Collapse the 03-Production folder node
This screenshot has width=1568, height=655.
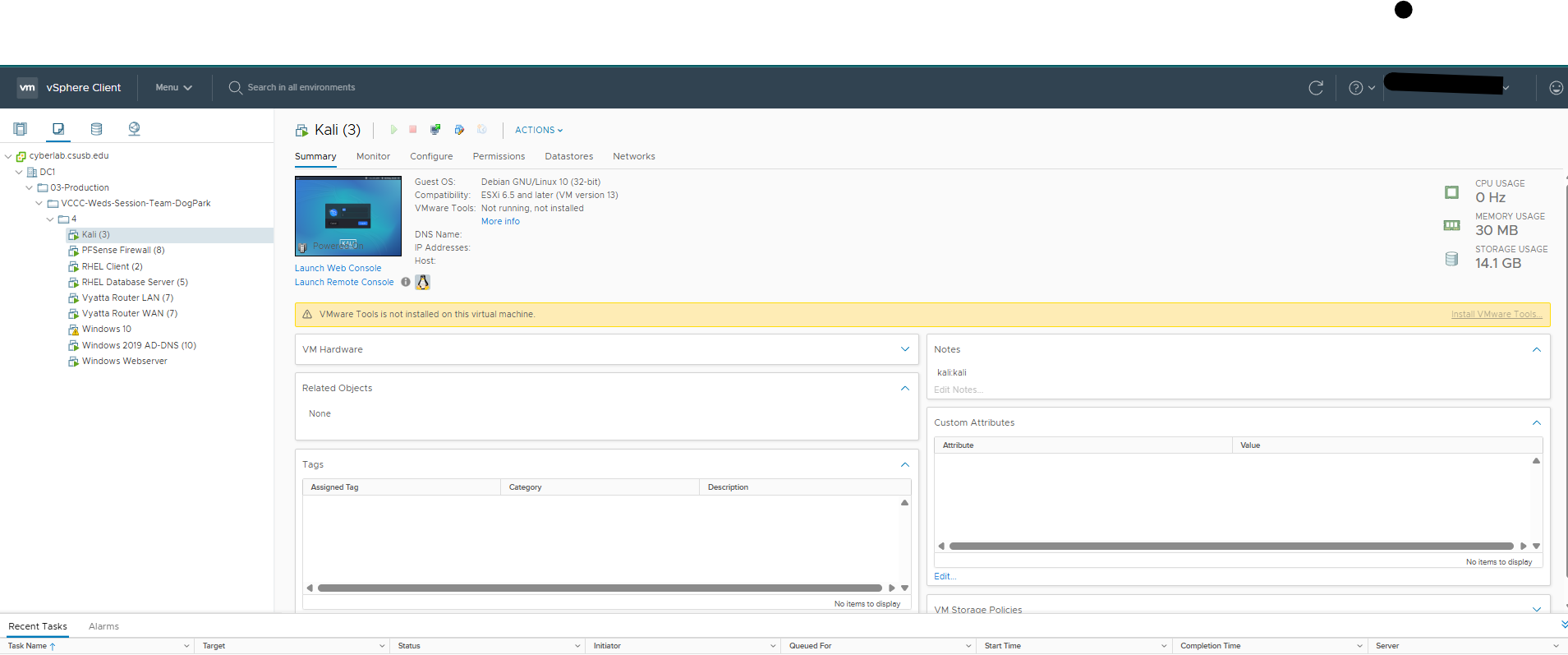point(30,188)
